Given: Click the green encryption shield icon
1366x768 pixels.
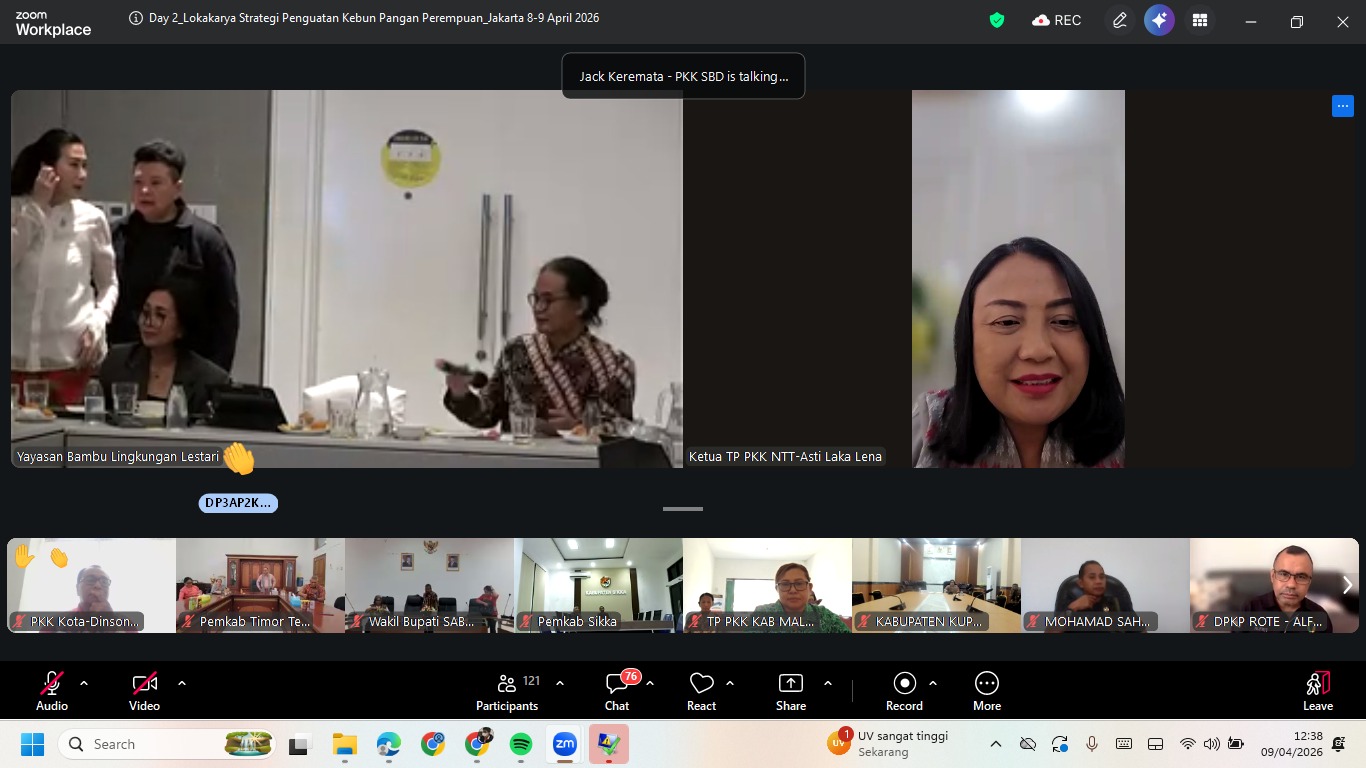Looking at the screenshot, I should coord(996,20).
